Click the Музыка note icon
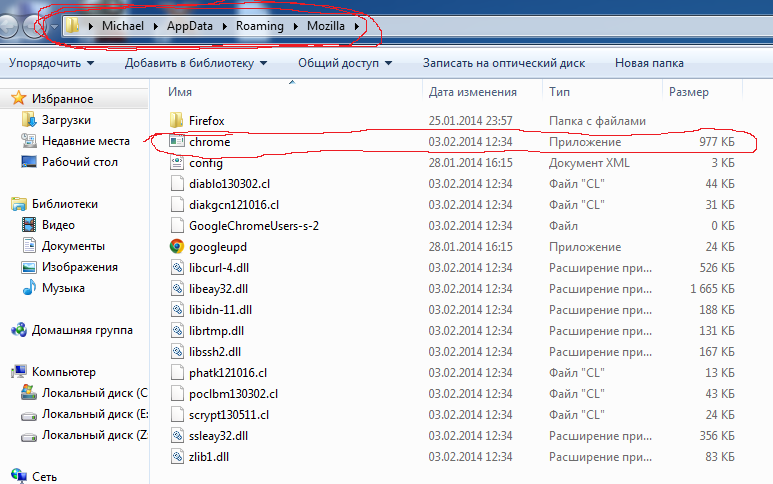This screenshot has width=773, height=484. click(29, 287)
